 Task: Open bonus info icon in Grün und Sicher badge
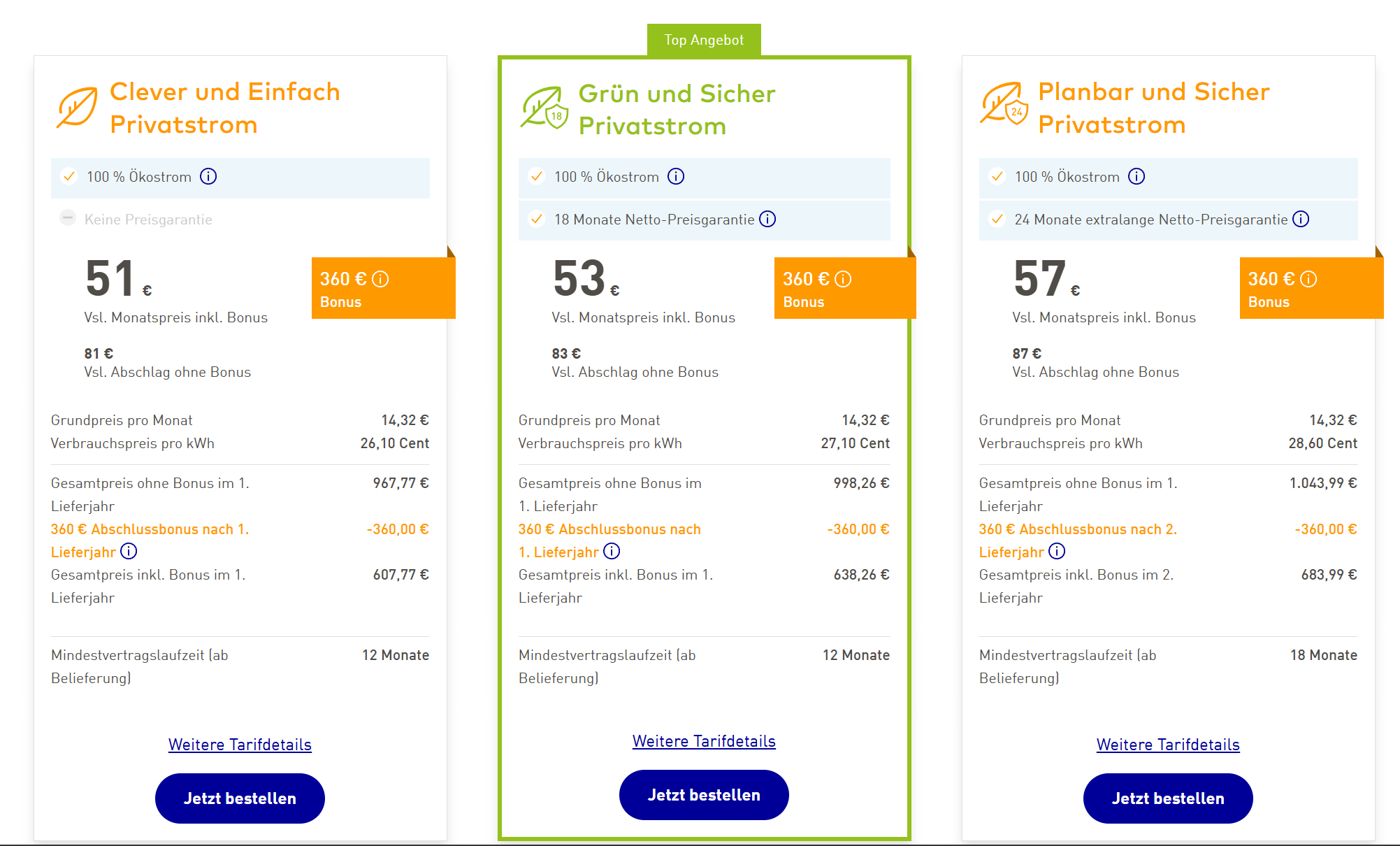tap(844, 280)
